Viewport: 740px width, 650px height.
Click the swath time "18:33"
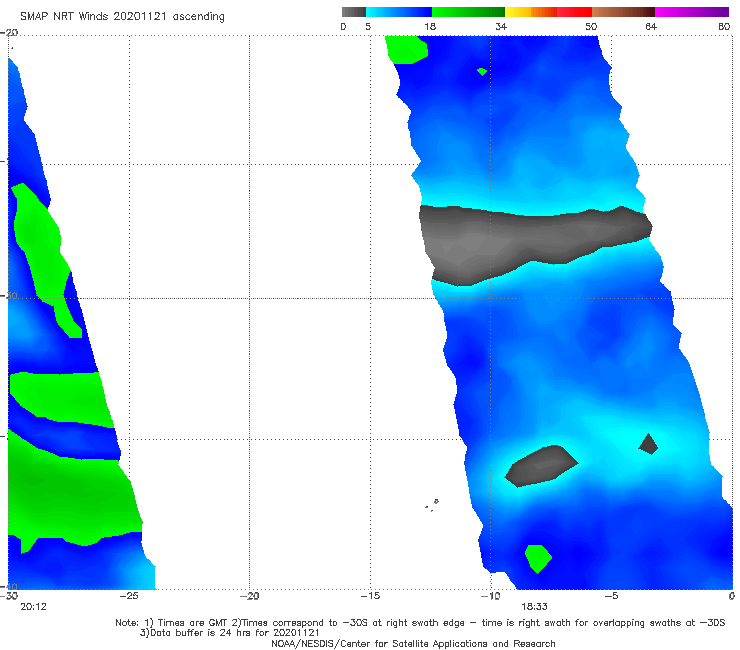point(534,607)
